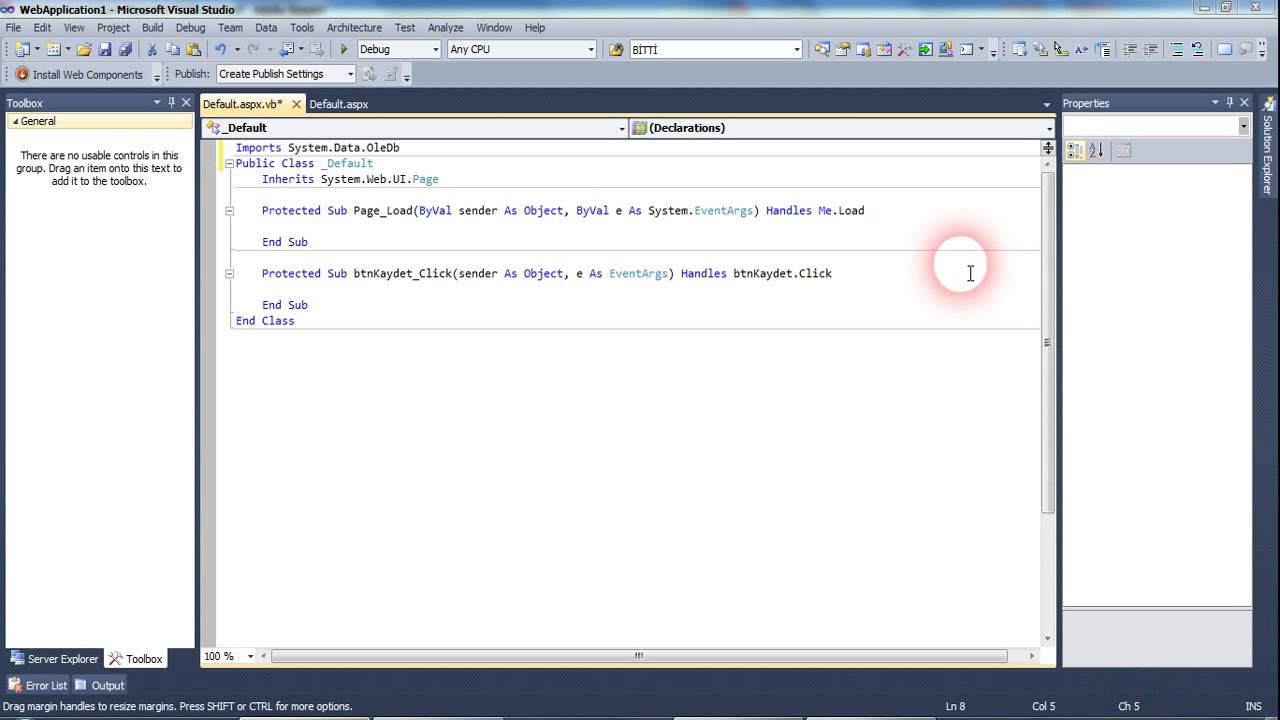Collapse the General toolbox group
This screenshot has height=720, width=1280.
tap(15, 121)
